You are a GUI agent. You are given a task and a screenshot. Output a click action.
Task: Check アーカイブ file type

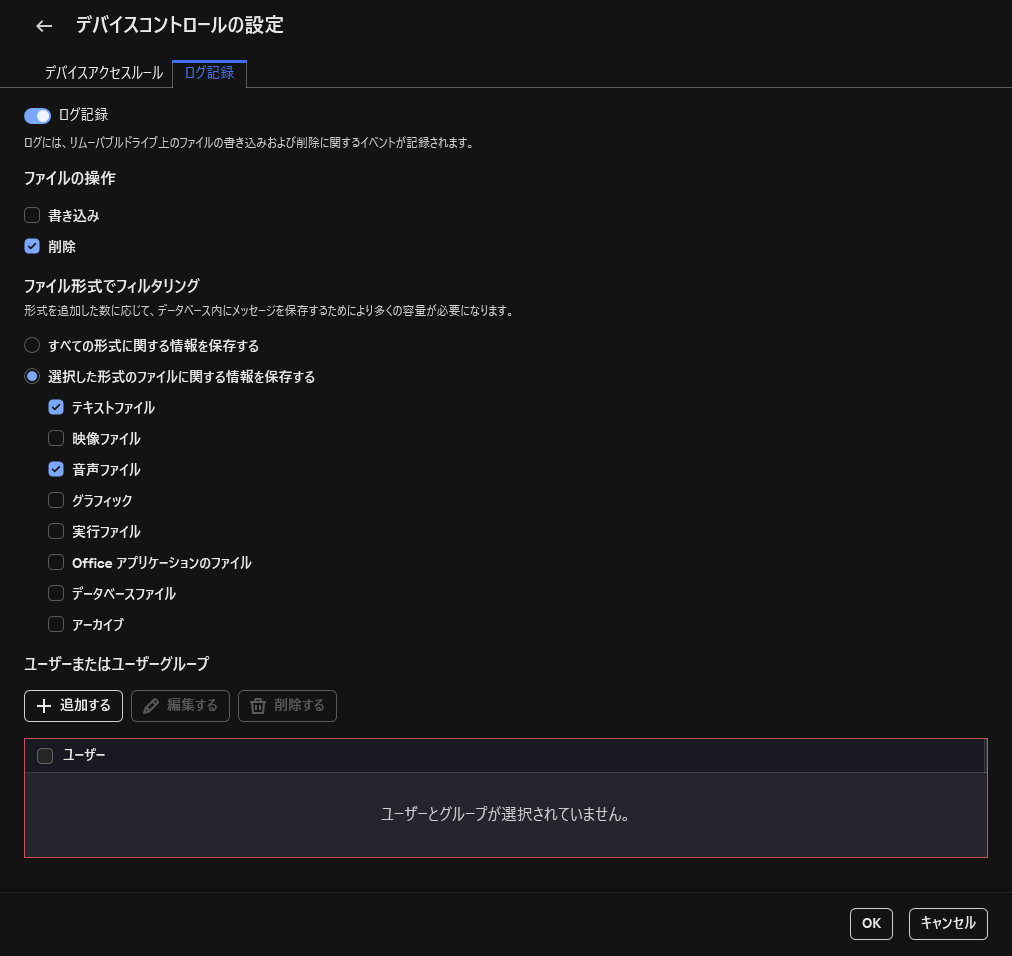(x=56, y=624)
